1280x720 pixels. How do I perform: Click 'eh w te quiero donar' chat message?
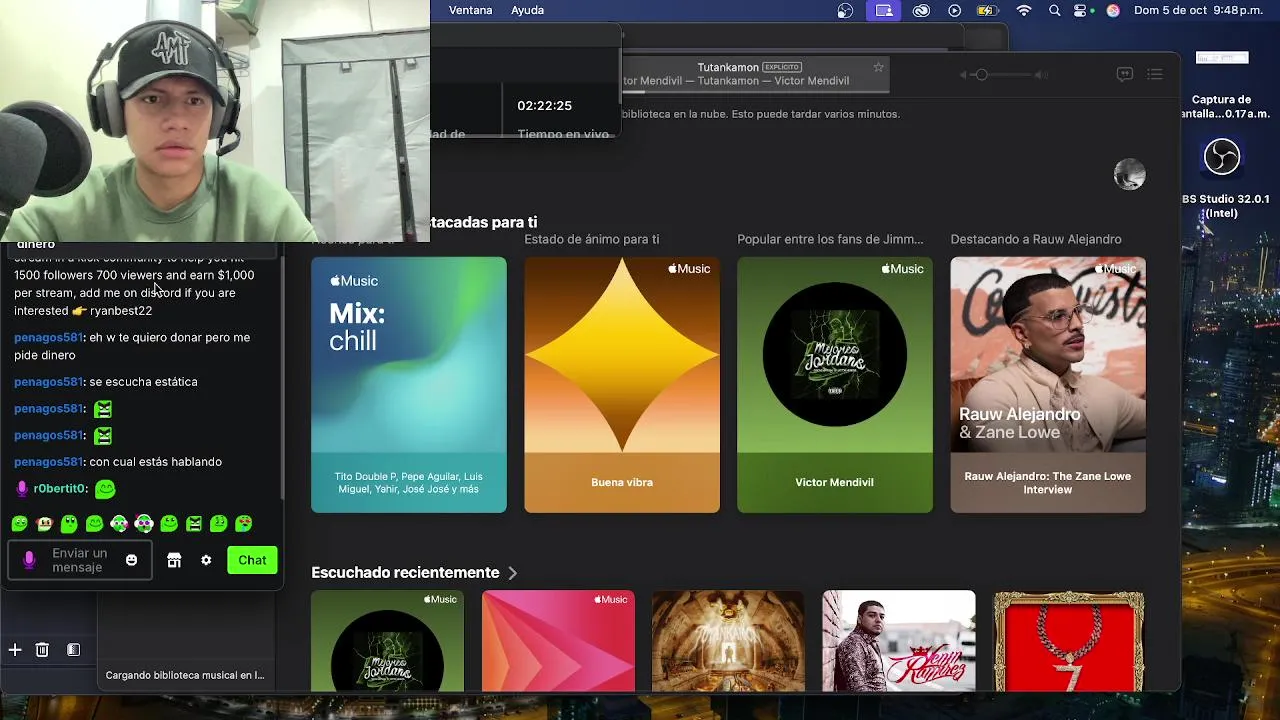coord(132,346)
